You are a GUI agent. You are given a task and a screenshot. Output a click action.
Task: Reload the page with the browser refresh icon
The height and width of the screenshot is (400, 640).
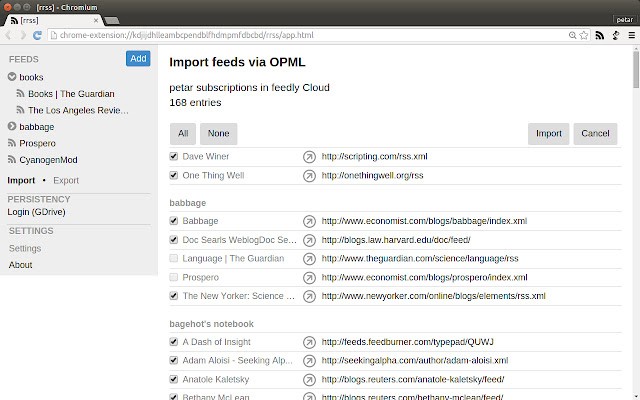coord(37,35)
